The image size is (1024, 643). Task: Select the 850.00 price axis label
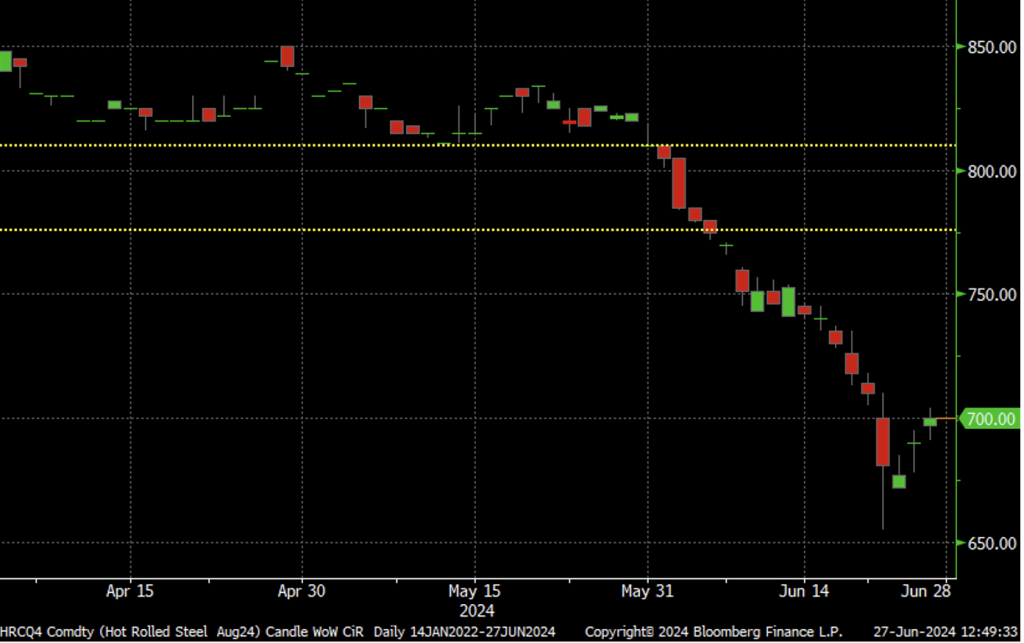click(990, 47)
